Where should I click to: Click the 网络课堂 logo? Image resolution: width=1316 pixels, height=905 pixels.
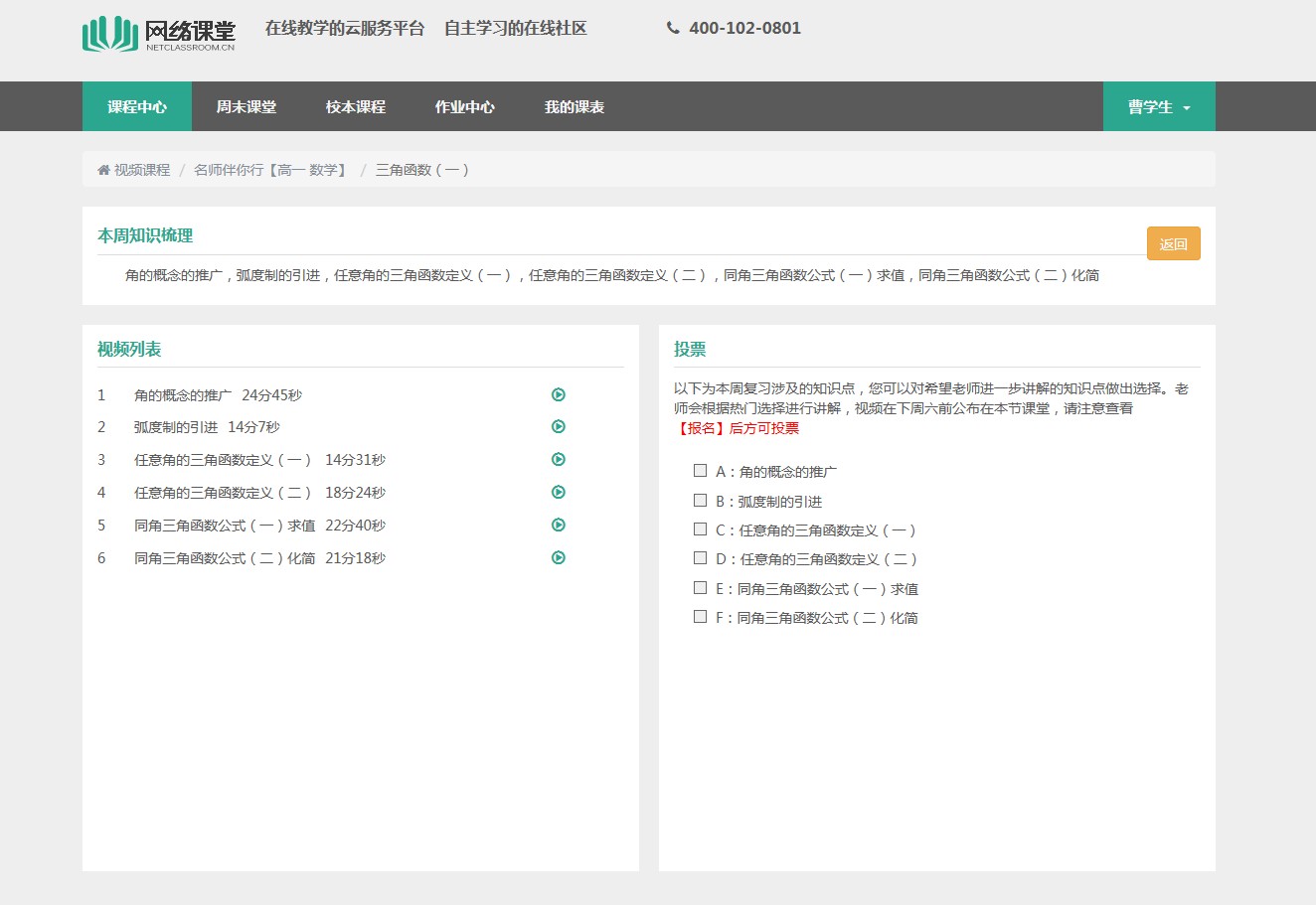159,34
